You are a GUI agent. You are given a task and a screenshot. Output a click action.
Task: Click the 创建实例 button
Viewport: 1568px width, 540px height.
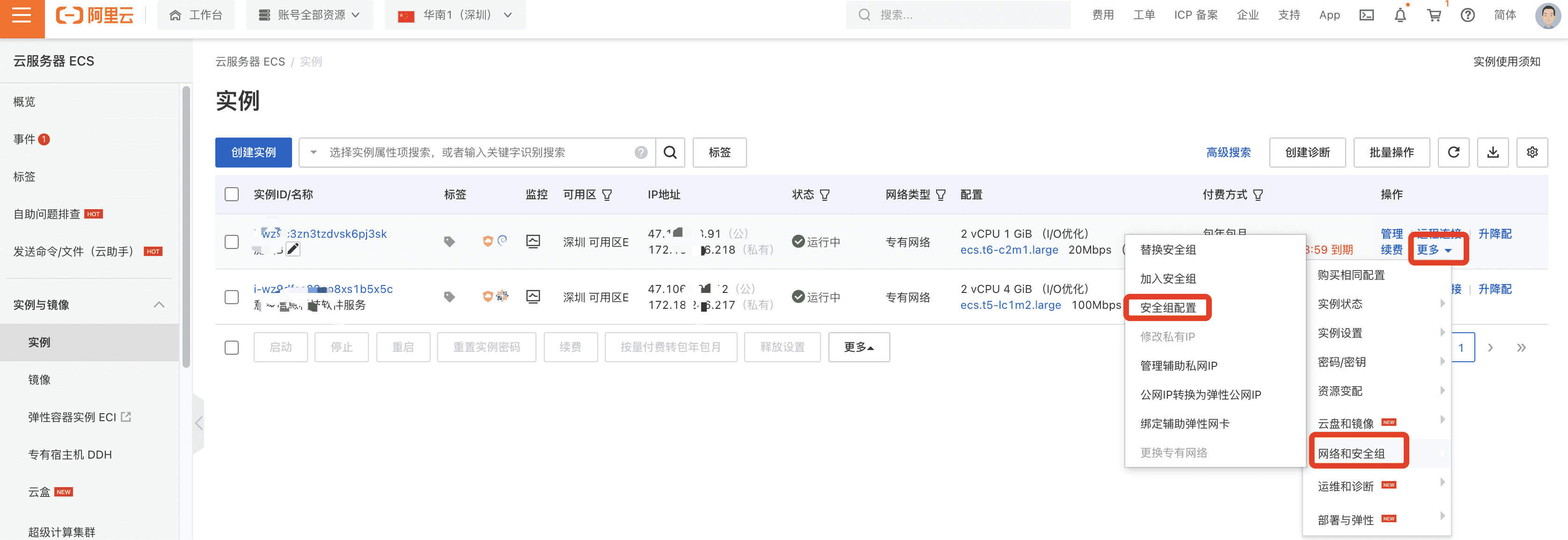[x=253, y=152]
